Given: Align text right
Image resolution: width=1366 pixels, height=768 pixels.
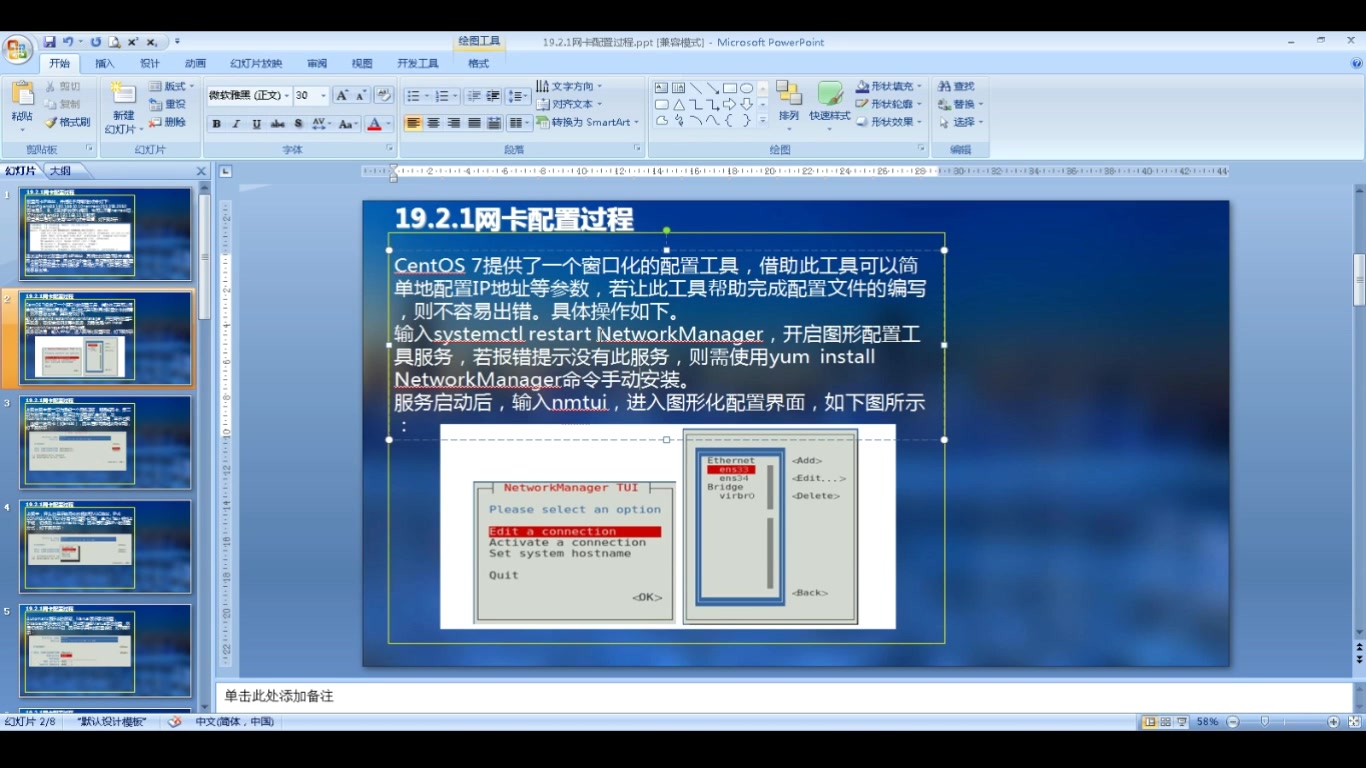Looking at the screenshot, I should [x=453, y=123].
